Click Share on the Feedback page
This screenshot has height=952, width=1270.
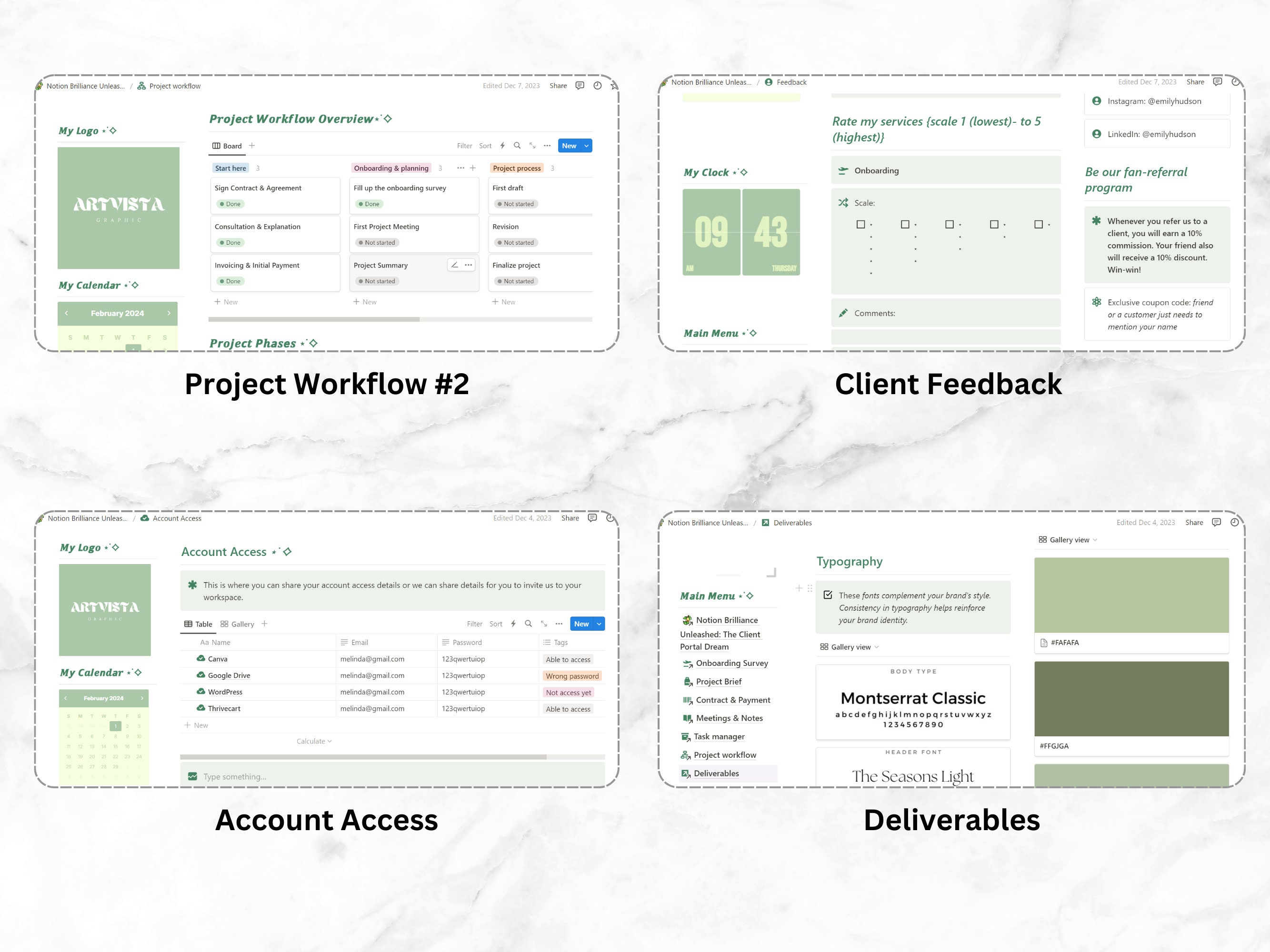pyautogui.click(x=1195, y=82)
